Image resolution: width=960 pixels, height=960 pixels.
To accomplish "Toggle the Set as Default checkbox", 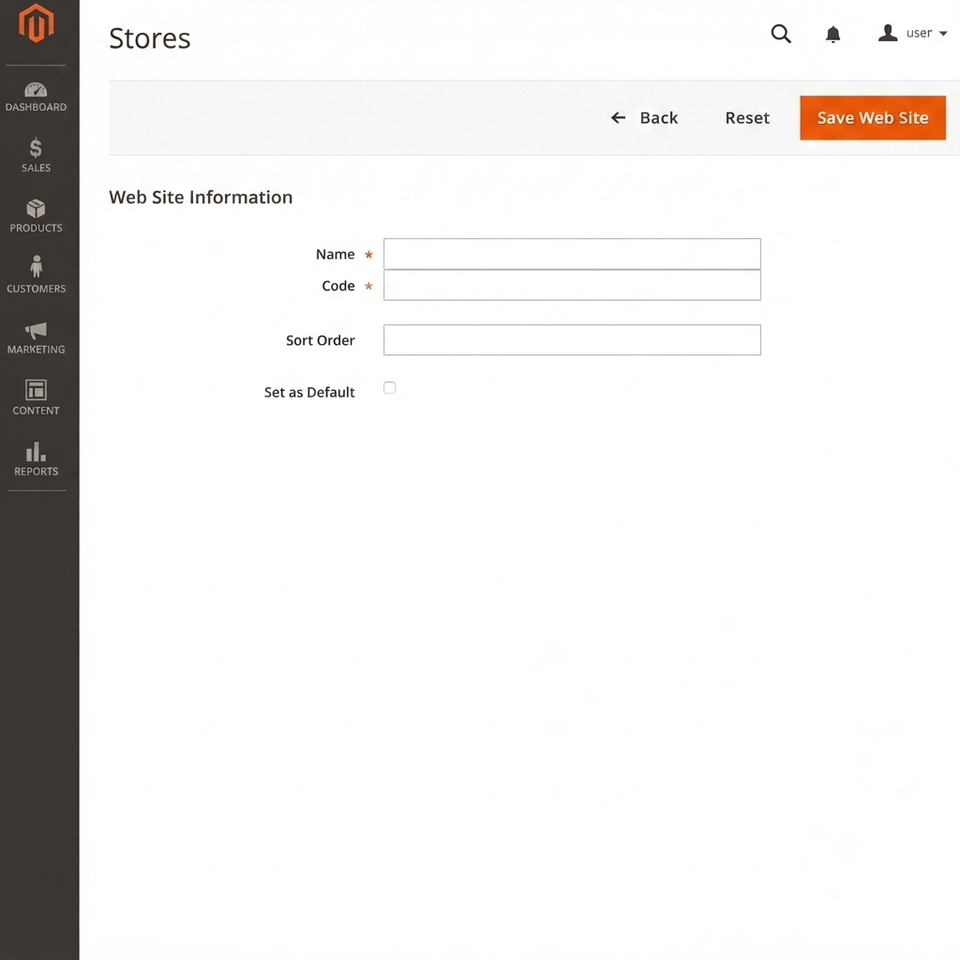I will pos(389,388).
